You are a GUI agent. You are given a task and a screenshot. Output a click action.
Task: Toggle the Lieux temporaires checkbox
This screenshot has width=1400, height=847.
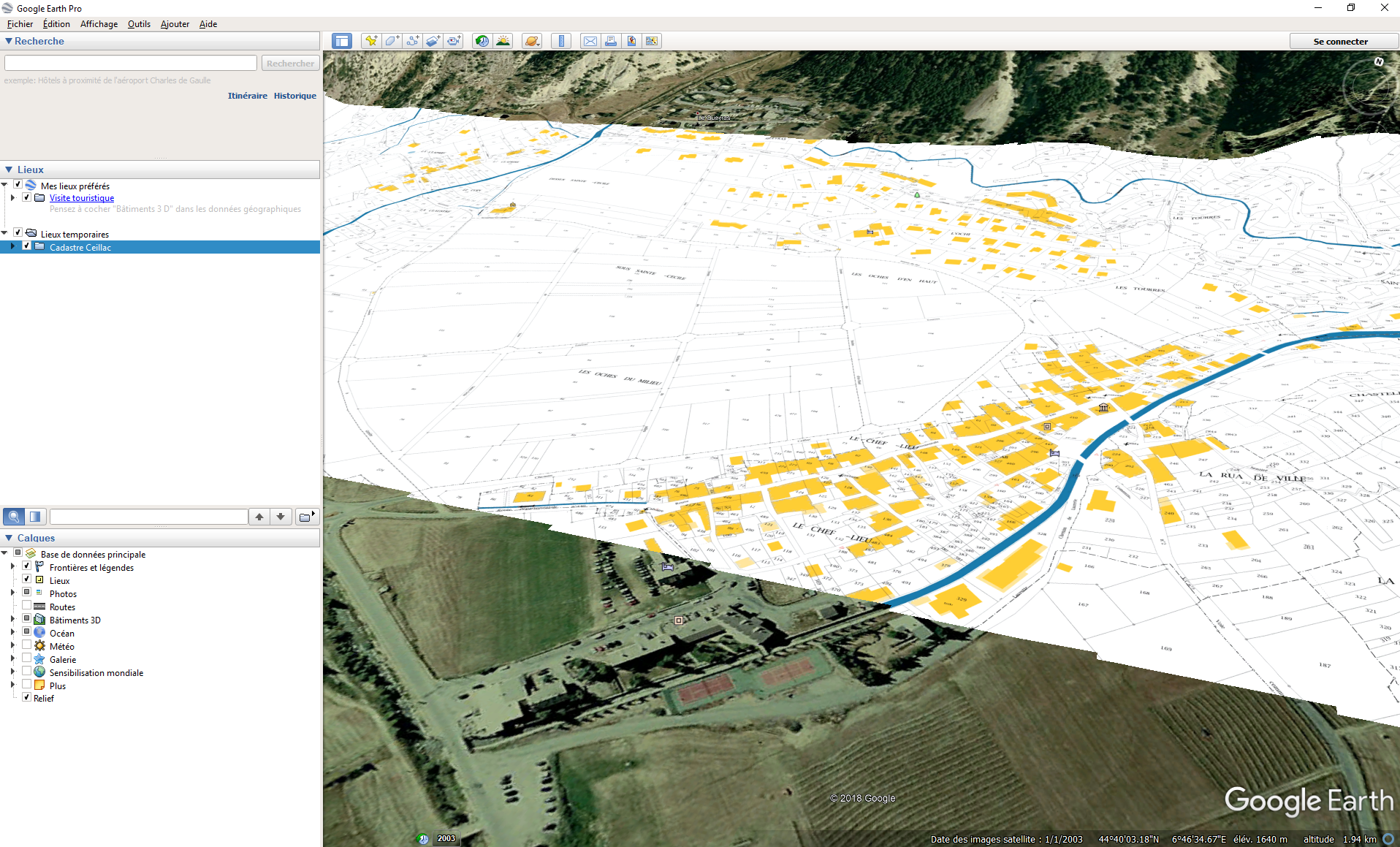(18, 233)
